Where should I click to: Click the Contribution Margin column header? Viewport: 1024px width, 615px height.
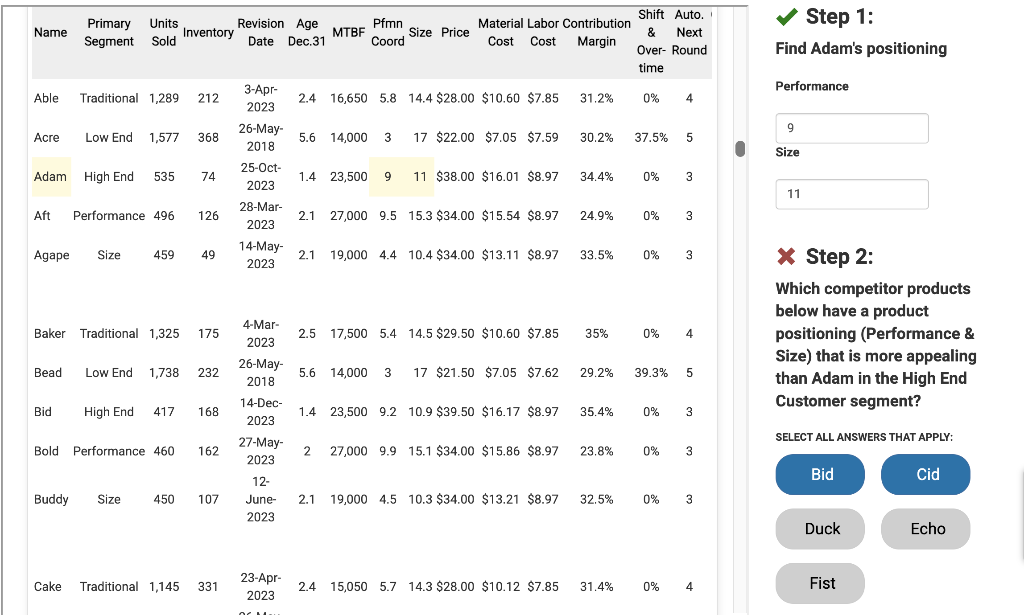point(596,33)
